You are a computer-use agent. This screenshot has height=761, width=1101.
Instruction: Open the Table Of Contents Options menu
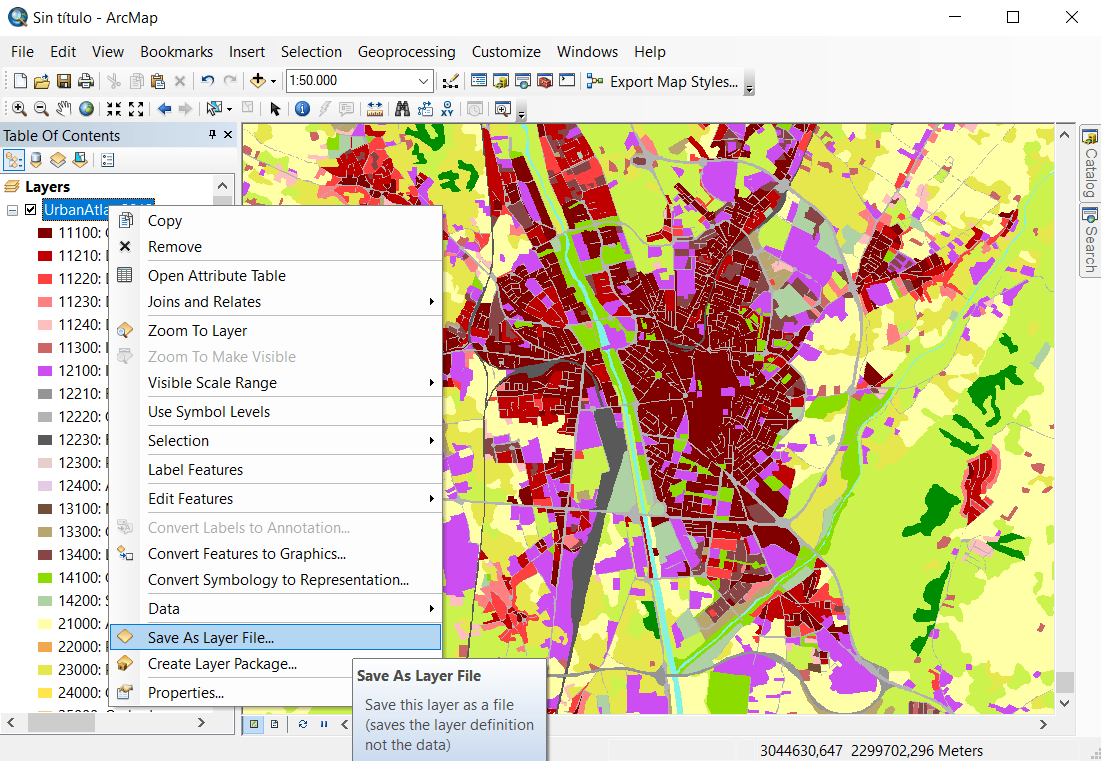pyautogui.click(x=107, y=160)
